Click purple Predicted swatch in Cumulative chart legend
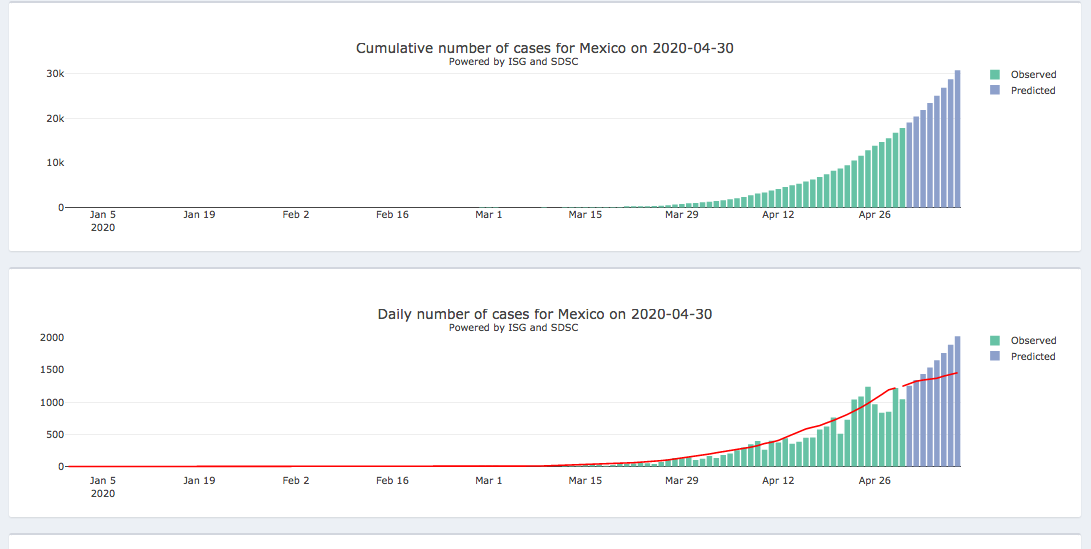This screenshot has height=549, width=1091. [995, 91]
